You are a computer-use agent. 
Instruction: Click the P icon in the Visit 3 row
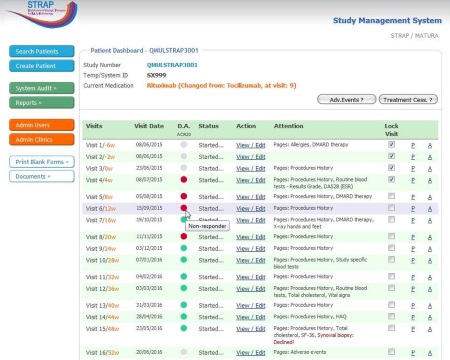coord(413,169)
